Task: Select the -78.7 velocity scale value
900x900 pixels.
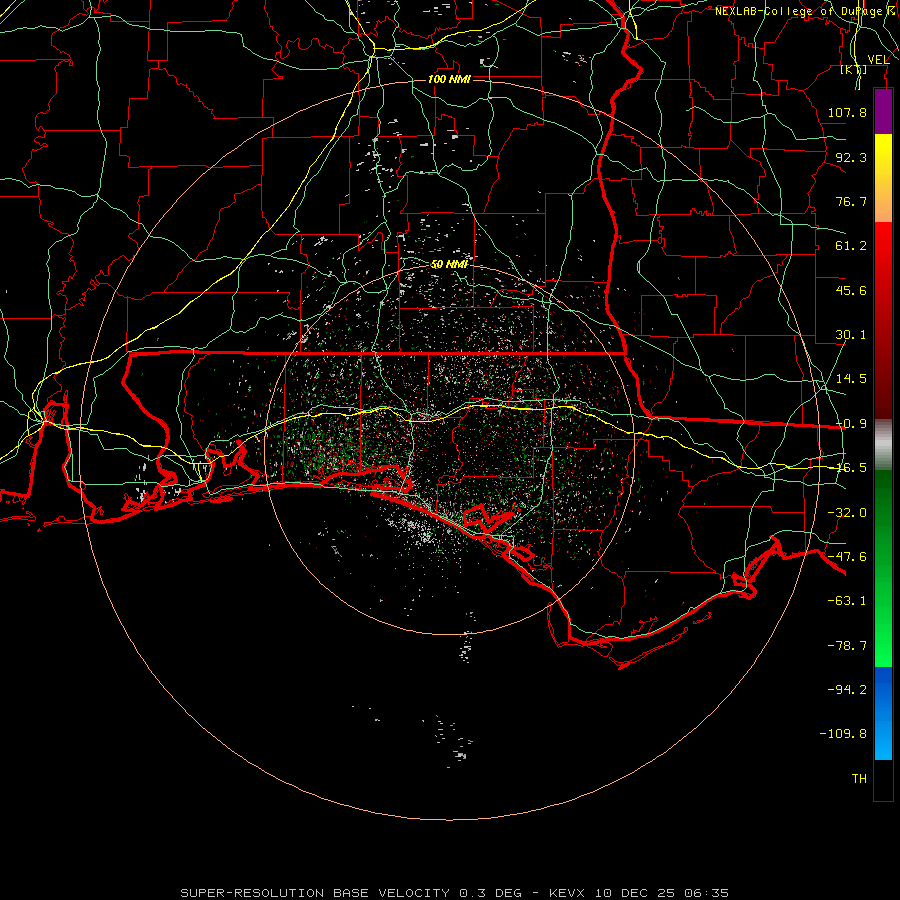Action: (x=847, y=646)
